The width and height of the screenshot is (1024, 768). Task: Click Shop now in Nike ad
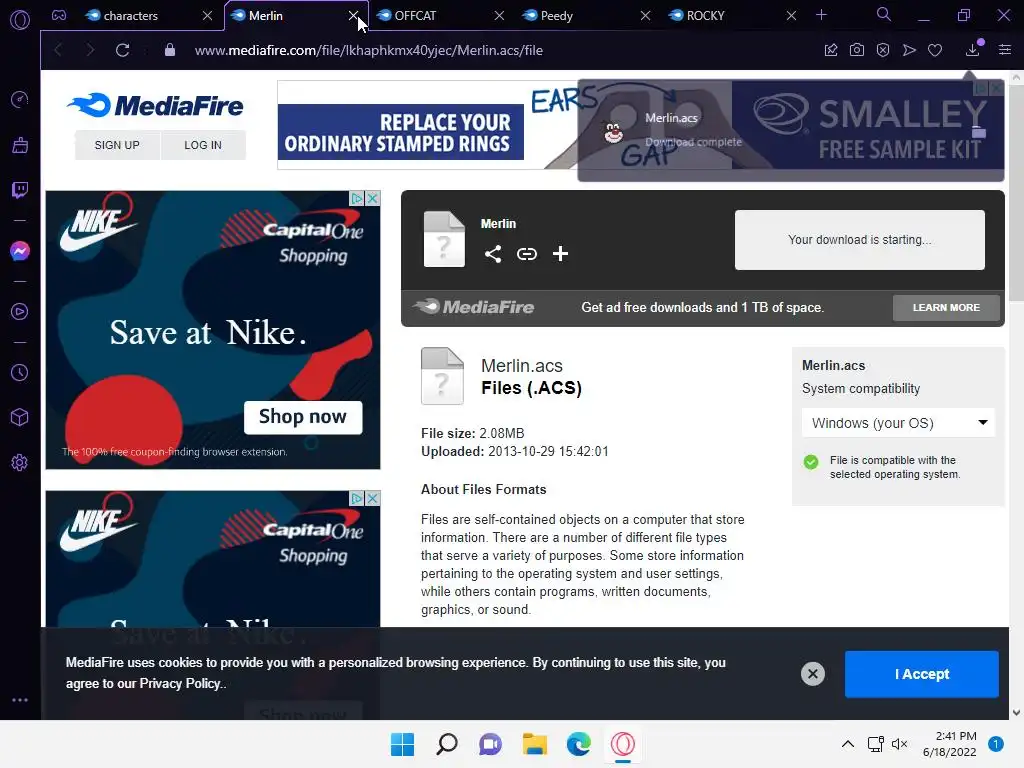[x=302, y=417]
